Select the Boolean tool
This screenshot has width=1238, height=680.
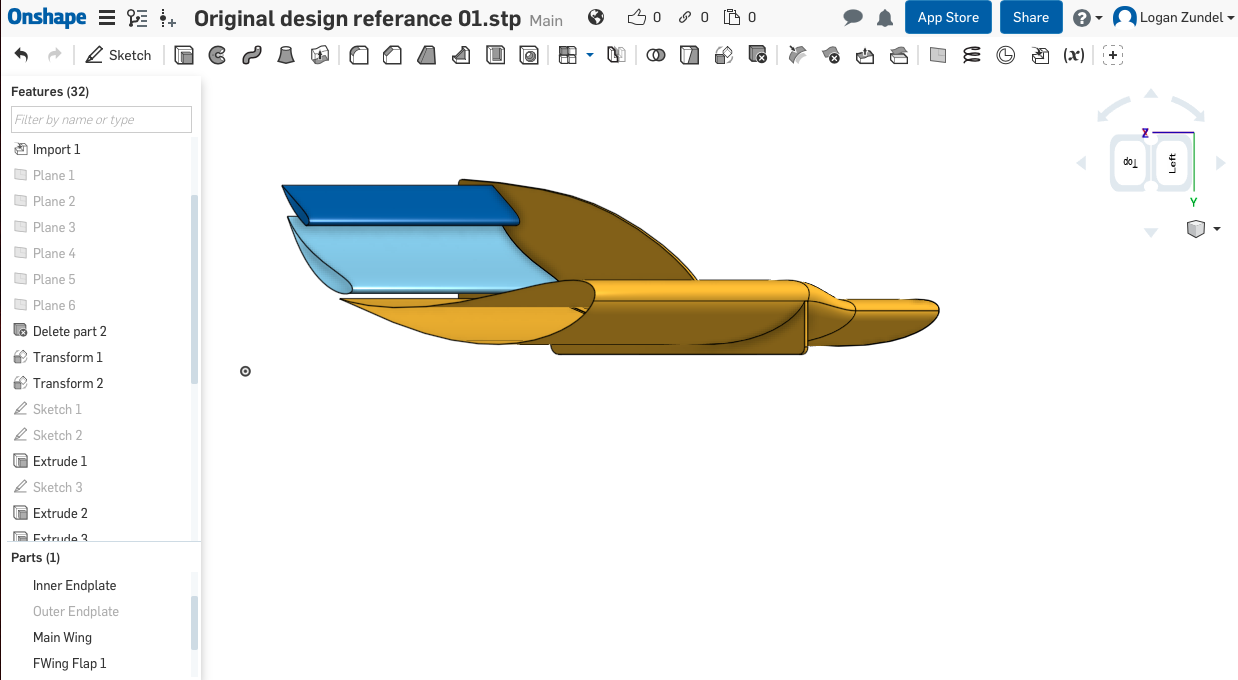[655, 55]
